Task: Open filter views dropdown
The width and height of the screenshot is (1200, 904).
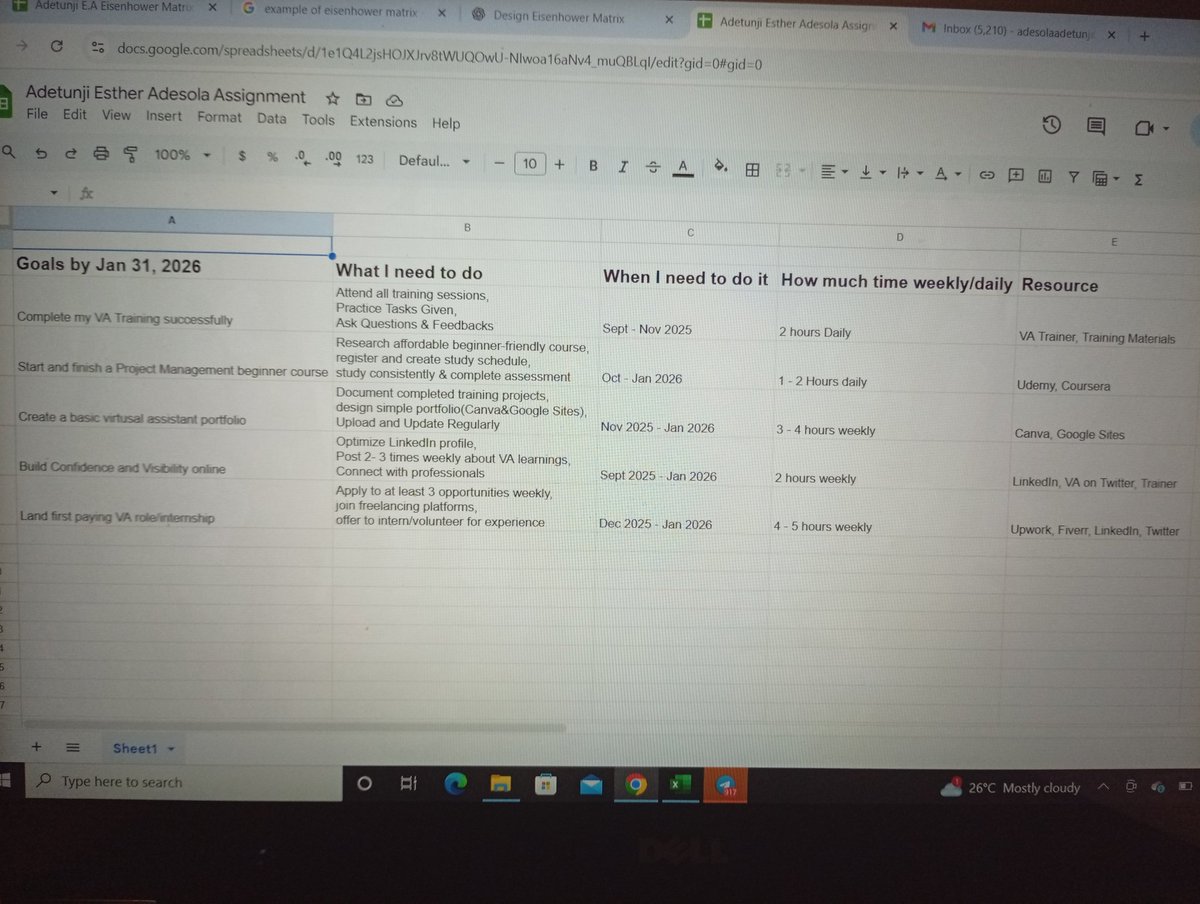Action: click(1105, 179)
